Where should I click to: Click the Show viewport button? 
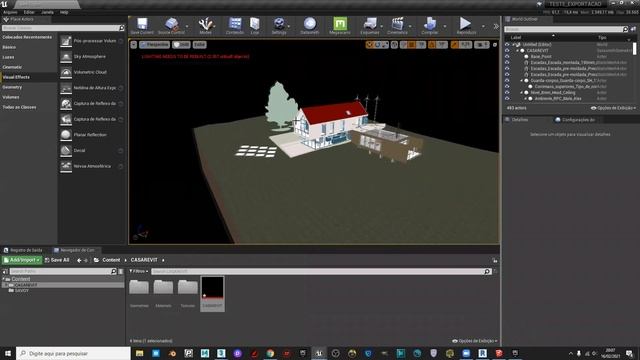pos(200,44)
